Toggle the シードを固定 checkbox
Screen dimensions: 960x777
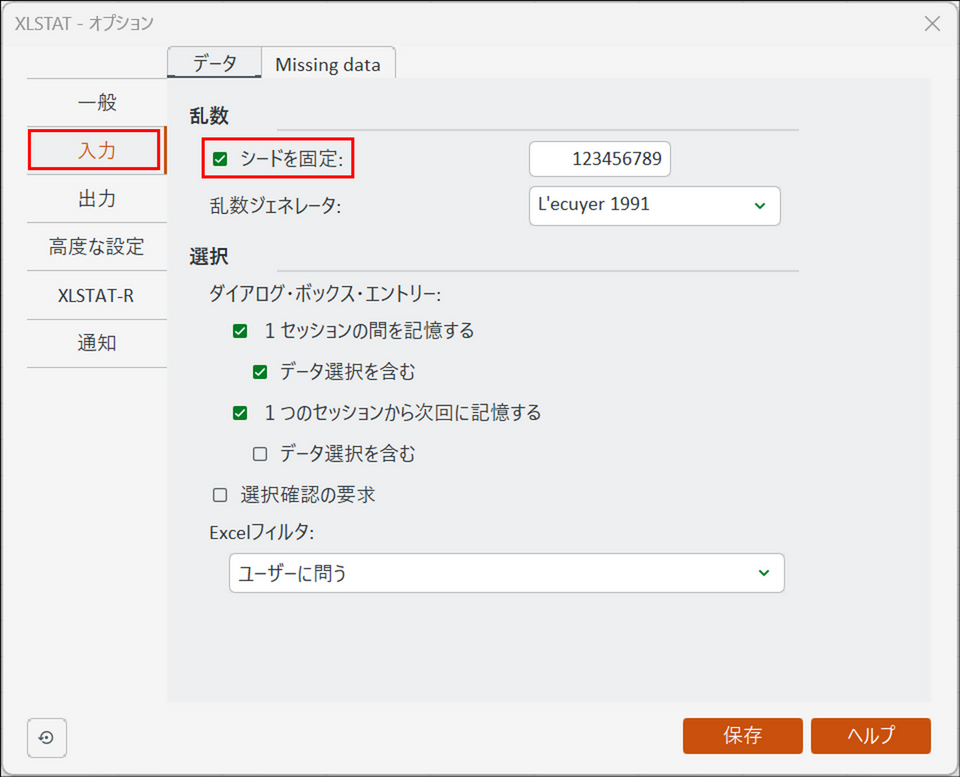tap(221, 158)
